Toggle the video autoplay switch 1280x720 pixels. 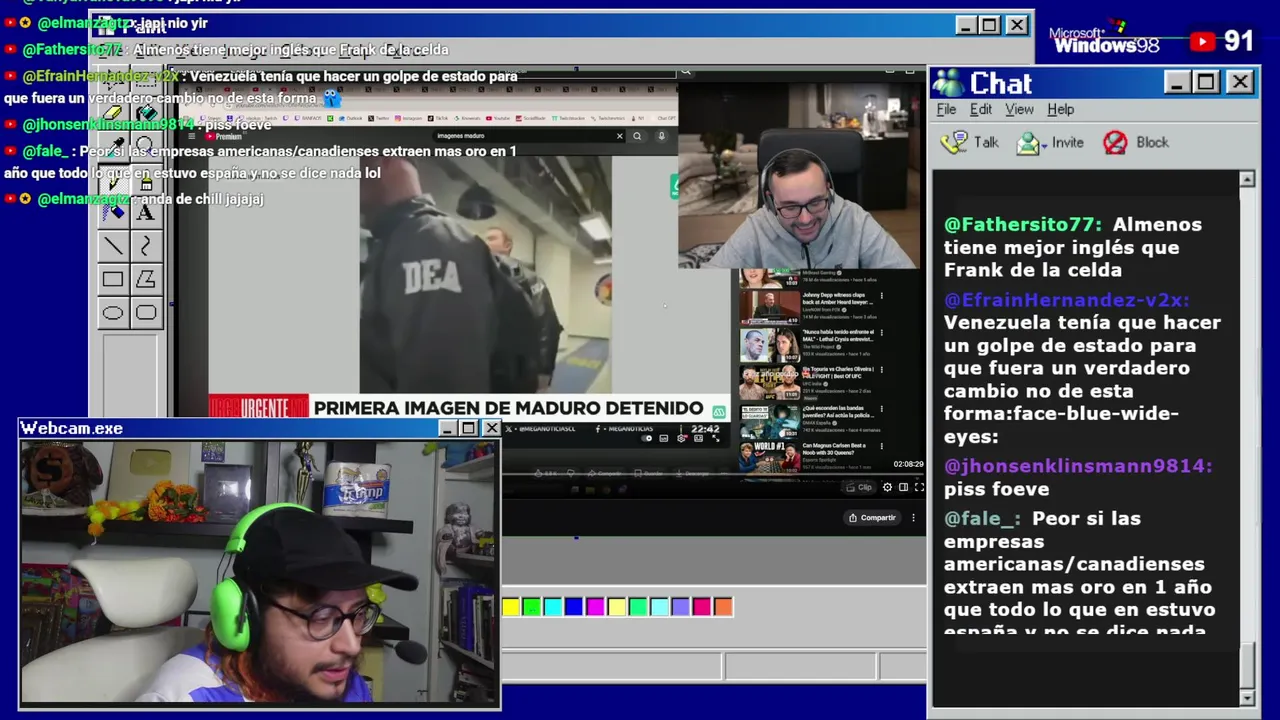pos(647,438)
